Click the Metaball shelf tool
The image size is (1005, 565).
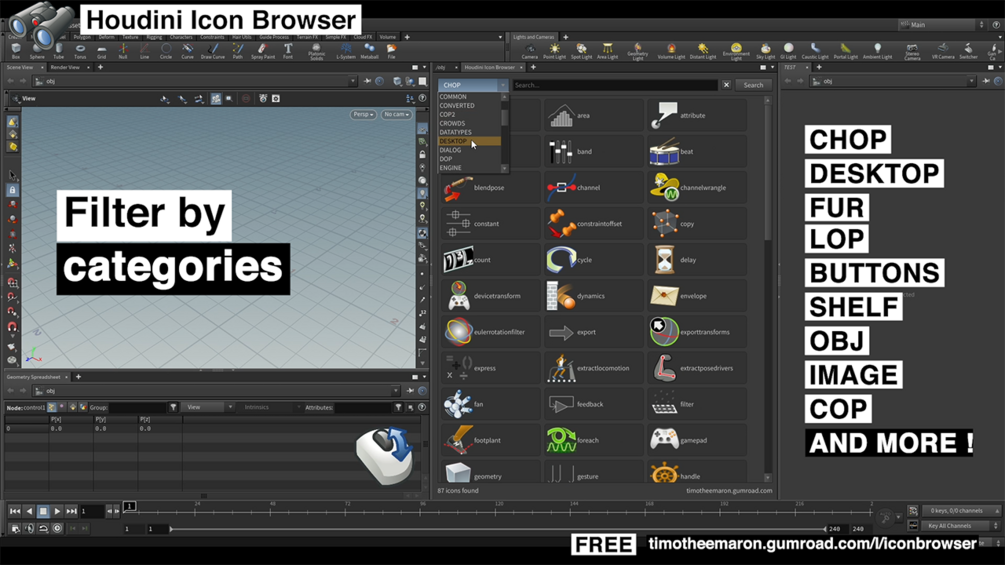[369, 51]
